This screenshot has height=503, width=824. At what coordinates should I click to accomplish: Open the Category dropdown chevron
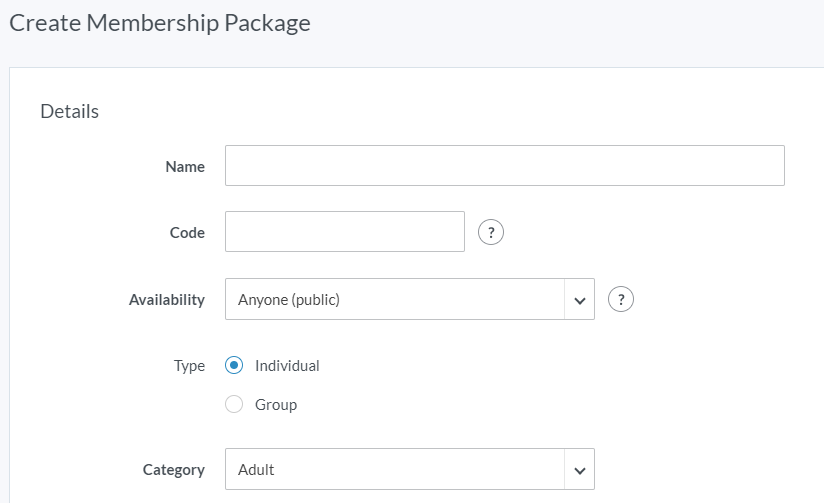click(x=579, y=469)
